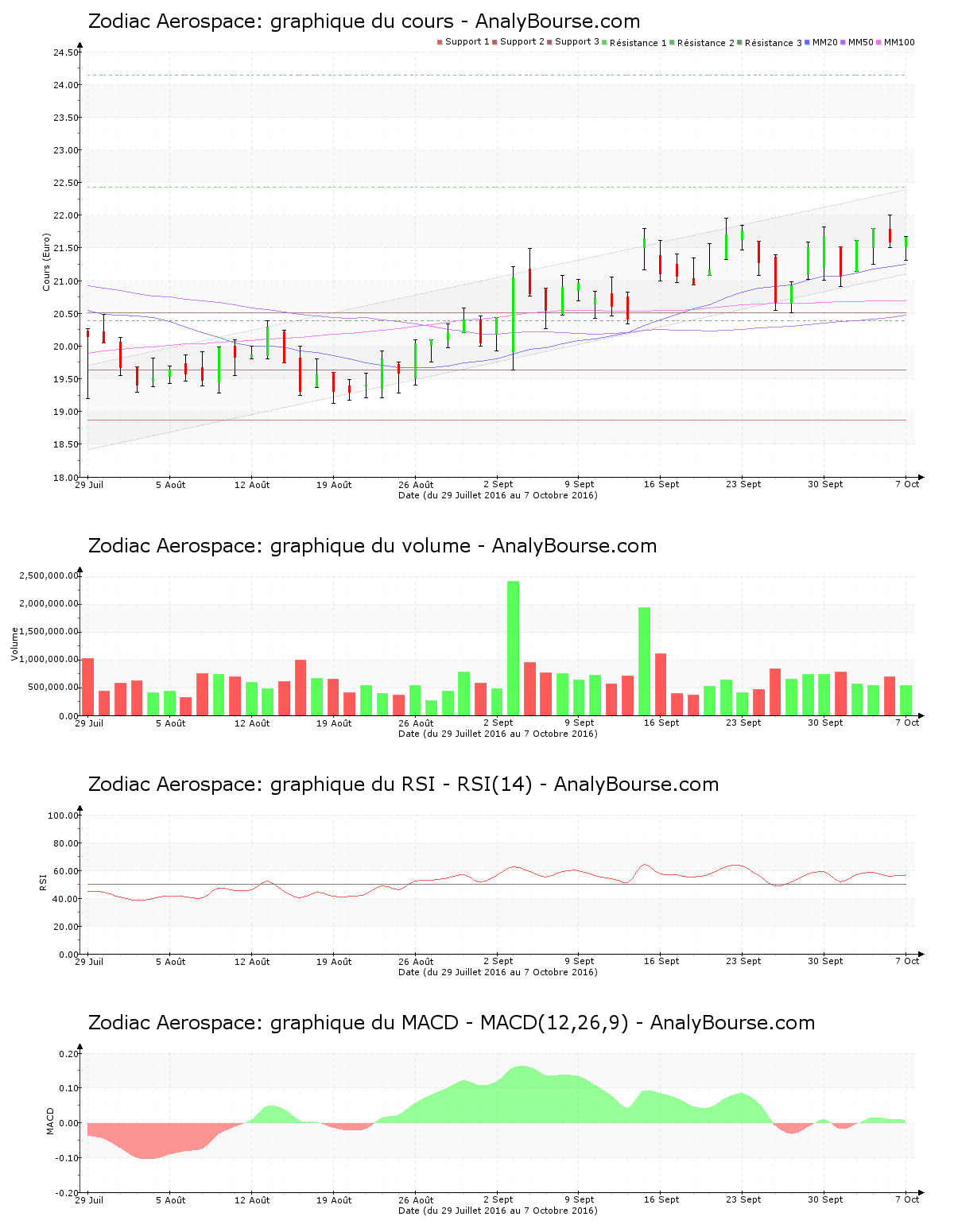Click the Résistance 1 legend entry

[x=635, y=42]
